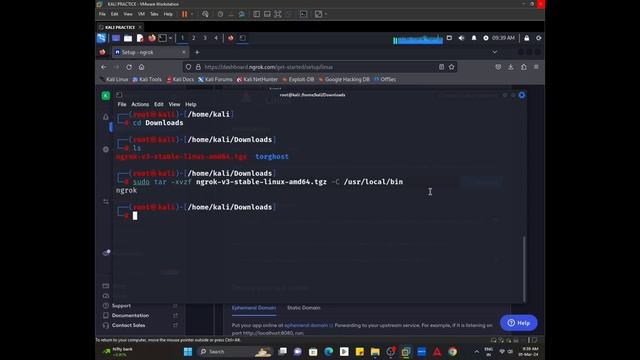Image resolution: width=640 pixels, height=360 pixels.
Task: Click the blue Help button
Action: tap(518, 323)
